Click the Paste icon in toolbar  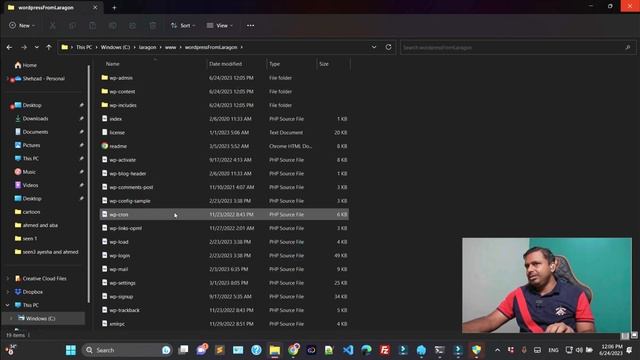93,26
